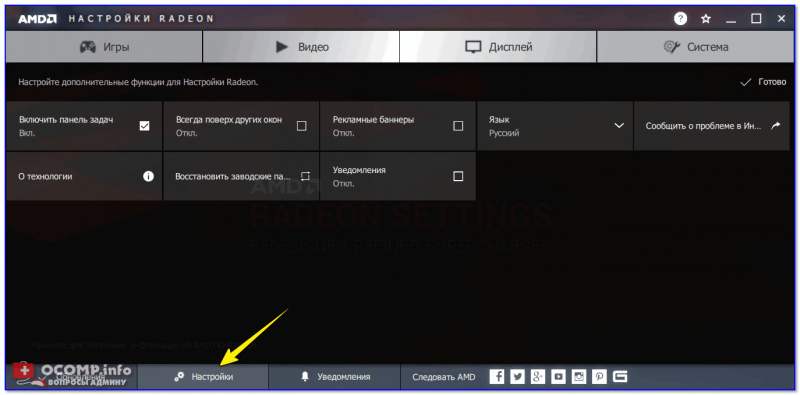Open Уведомления in the bottom bar
This screenshot has height=395, width=800.
coord(335,377)
